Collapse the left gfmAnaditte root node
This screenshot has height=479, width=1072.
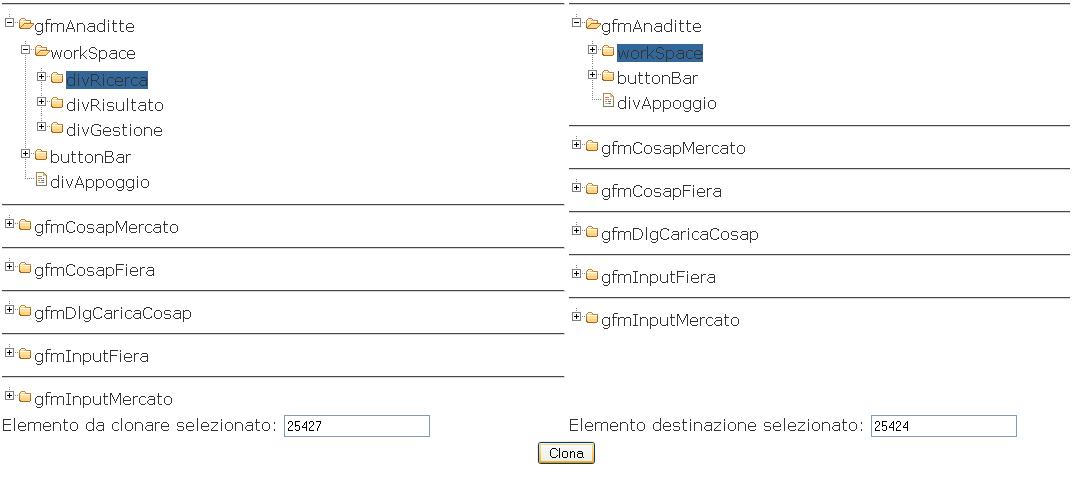click(x=10, y=22)
